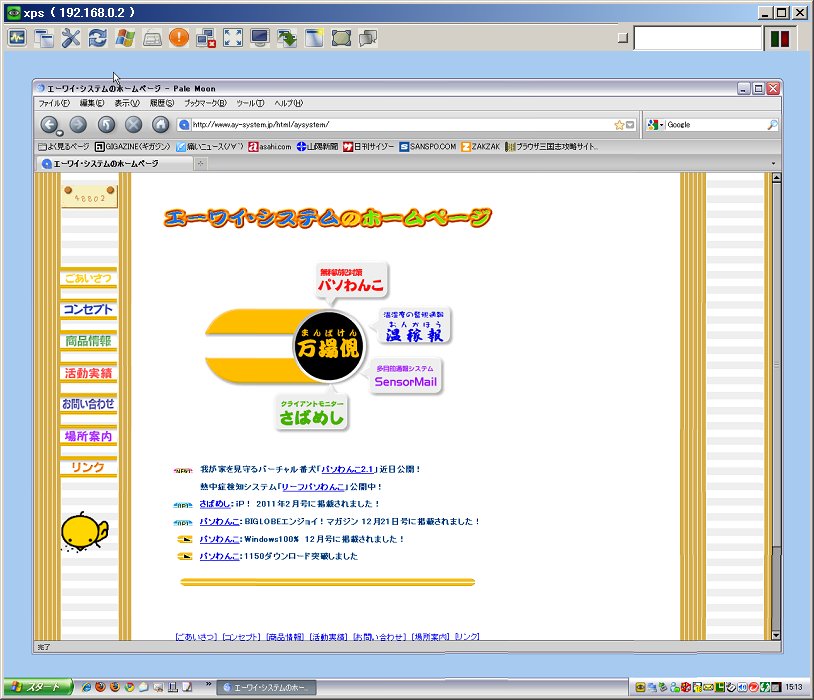Open the コンセプト sidebar link

[89, 309]
